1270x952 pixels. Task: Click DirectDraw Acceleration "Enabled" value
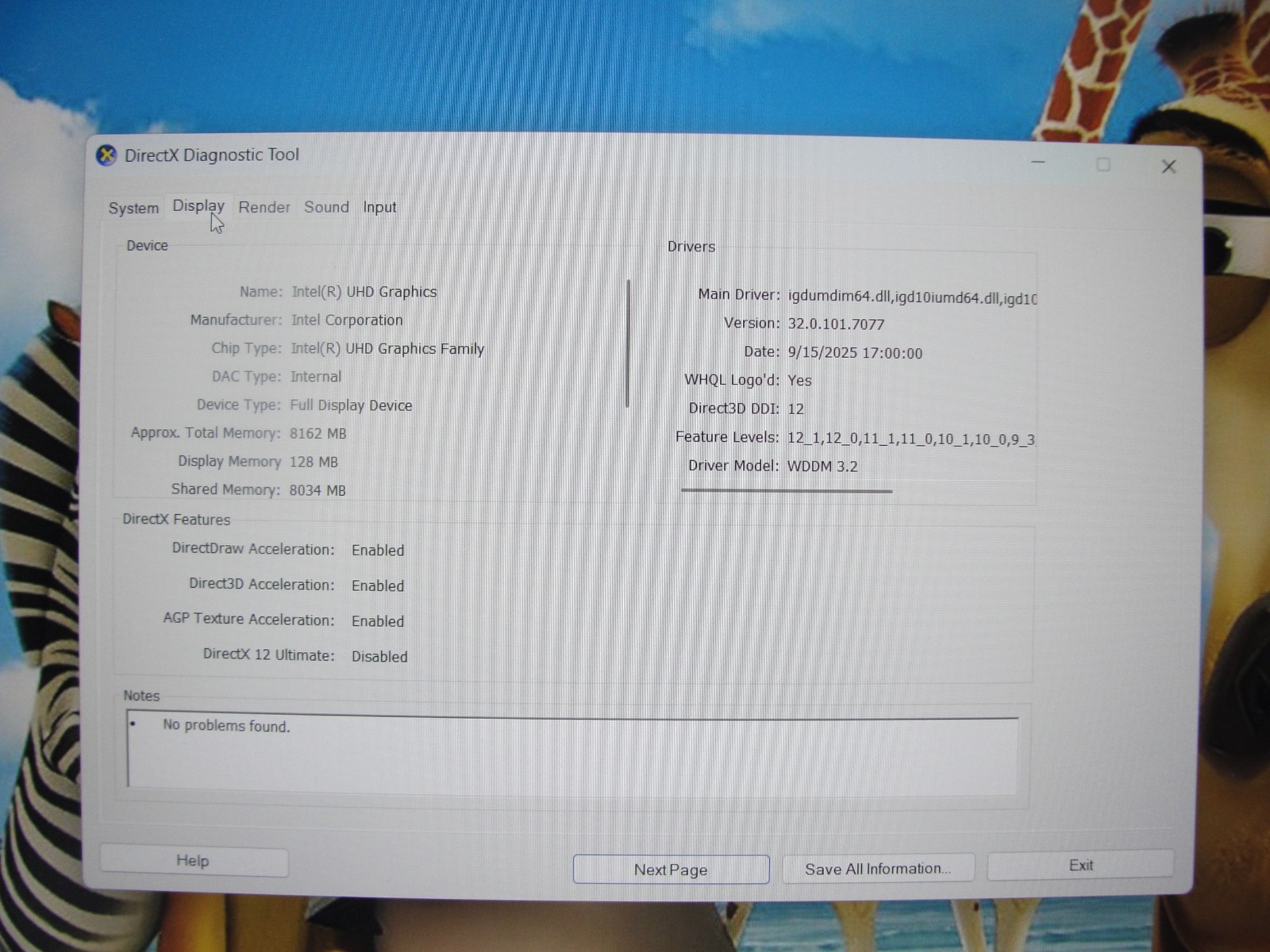pyautogui.click(x=378, y=551)
